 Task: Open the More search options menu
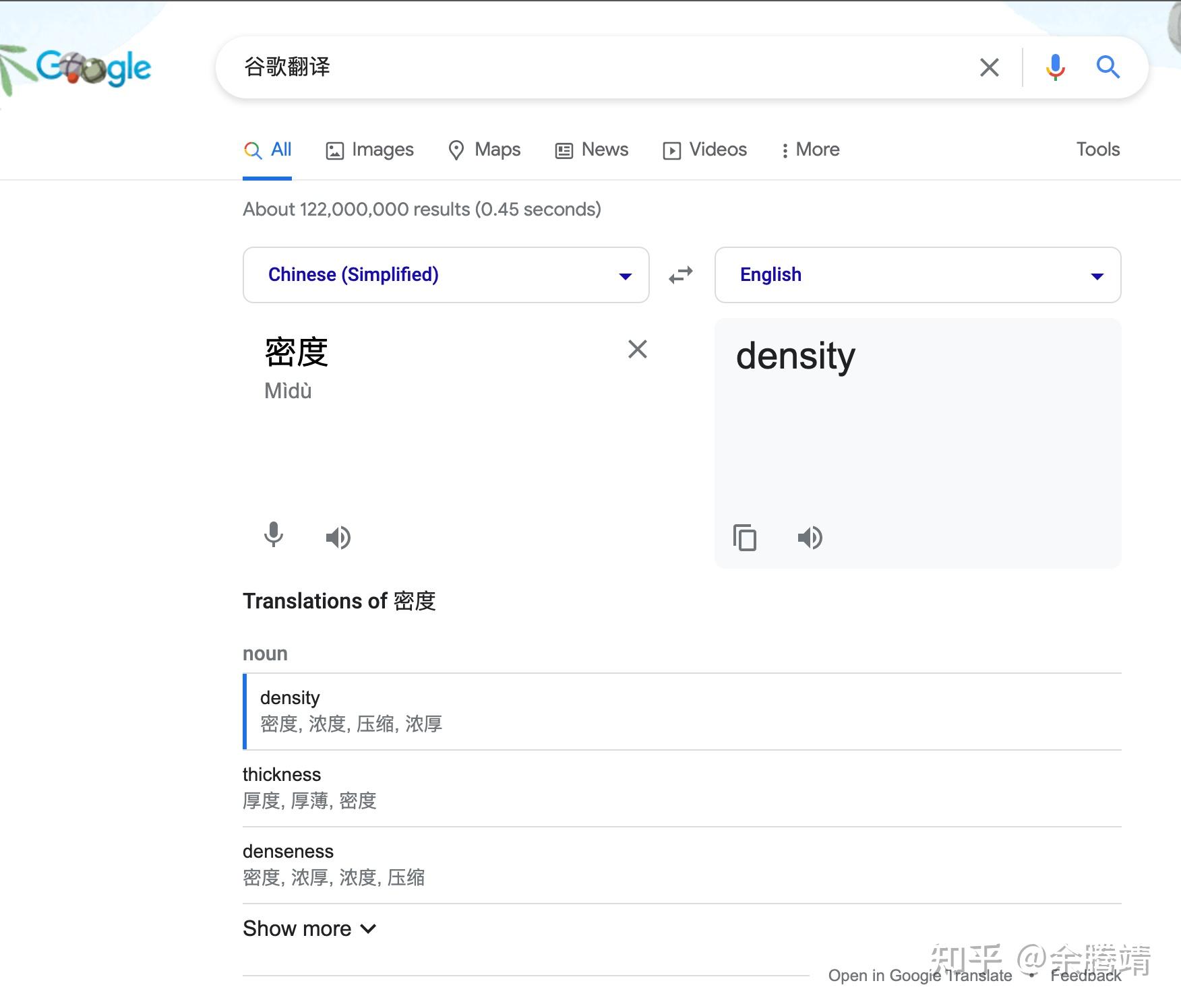[x=810, y=150]
